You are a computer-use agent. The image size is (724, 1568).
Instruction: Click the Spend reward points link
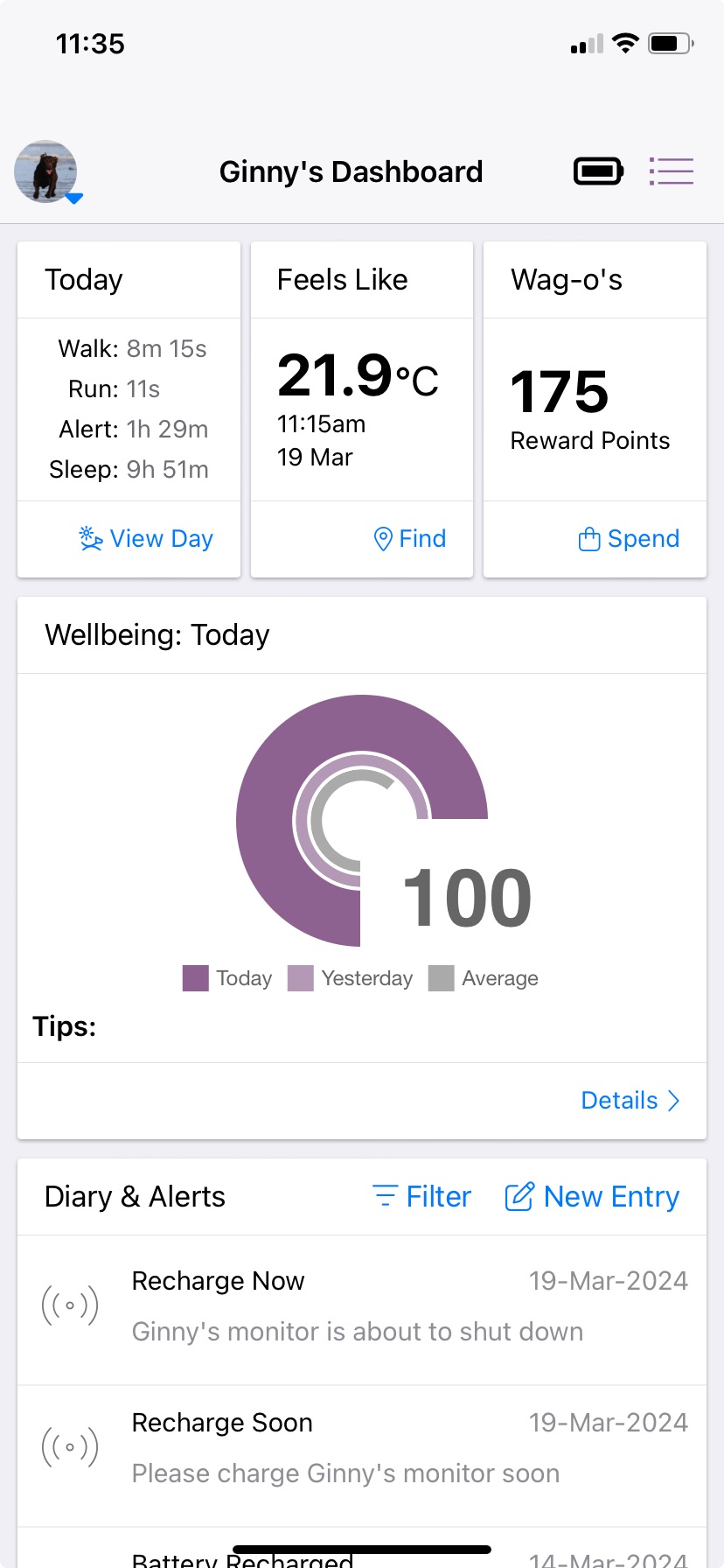coord(643,539)
